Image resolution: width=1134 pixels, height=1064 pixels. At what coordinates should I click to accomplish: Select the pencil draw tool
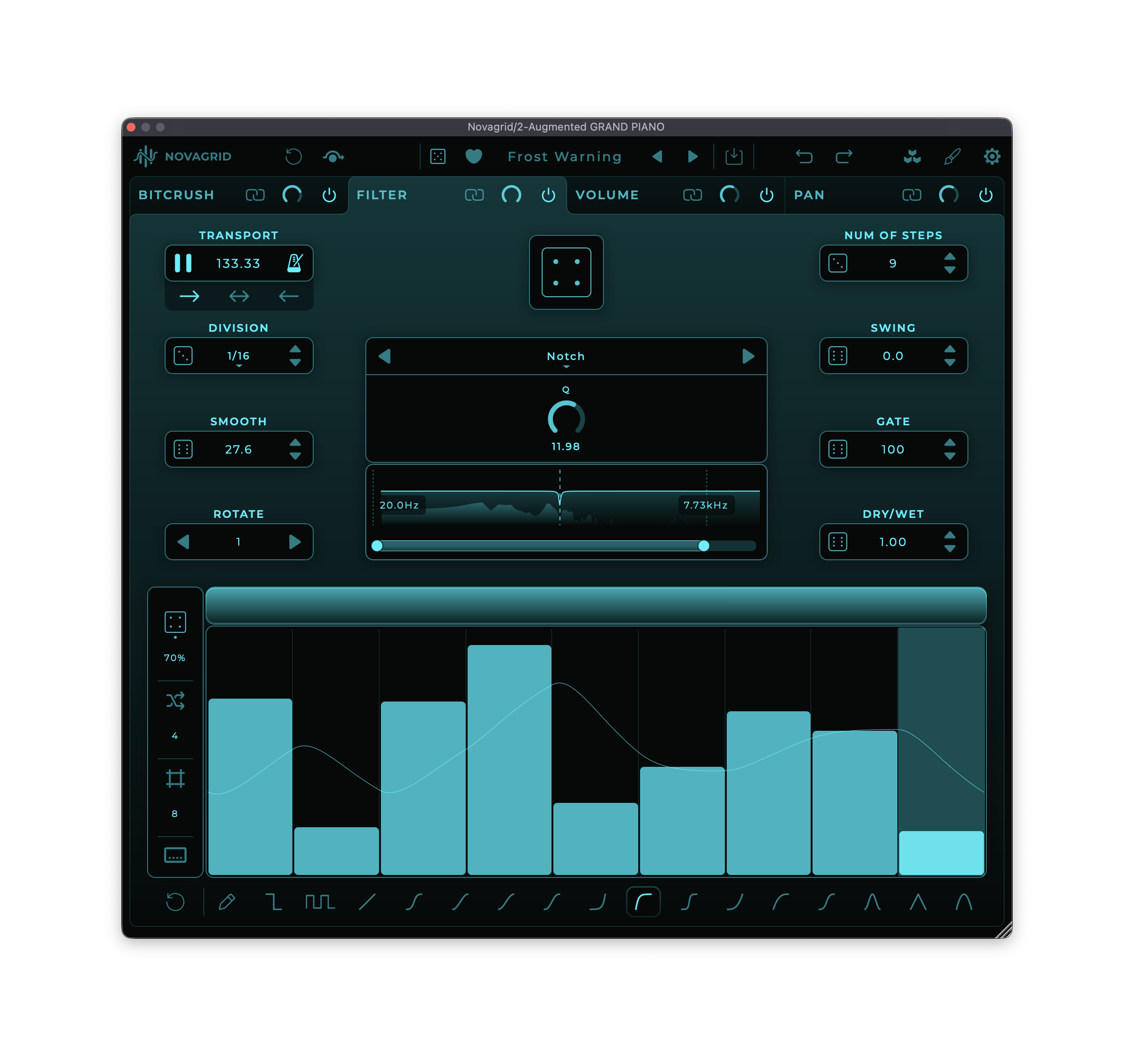(x=227, y=902)
